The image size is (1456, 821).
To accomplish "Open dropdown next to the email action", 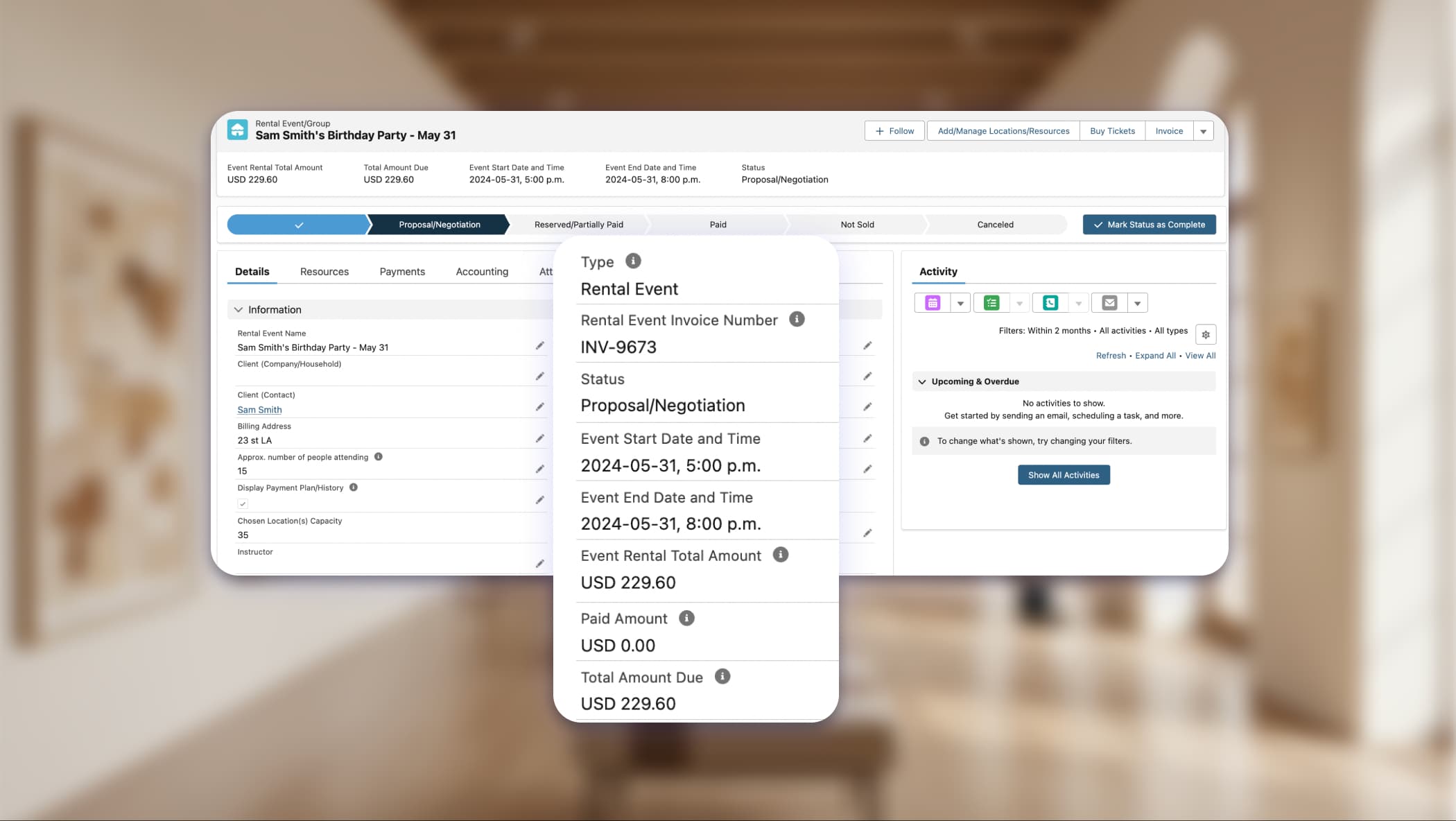I will tap(1138, 302).
